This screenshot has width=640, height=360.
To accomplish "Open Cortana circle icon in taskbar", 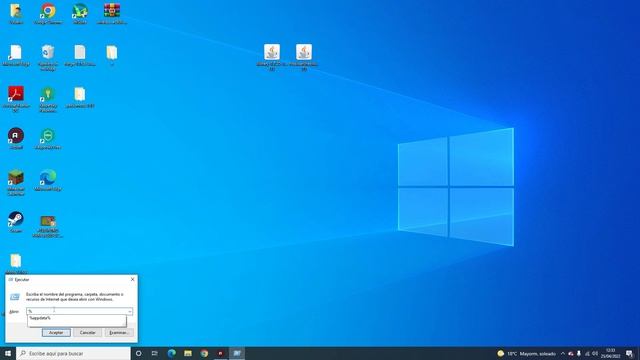I will (138, 353).
